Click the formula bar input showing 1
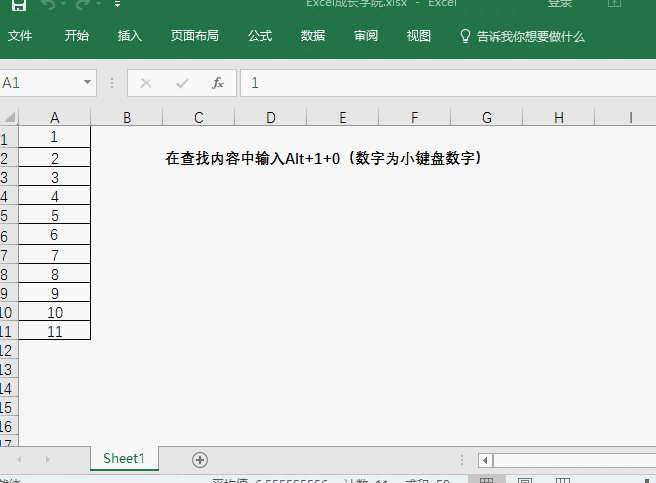The image size is (656, 483). tap(448, 83)
